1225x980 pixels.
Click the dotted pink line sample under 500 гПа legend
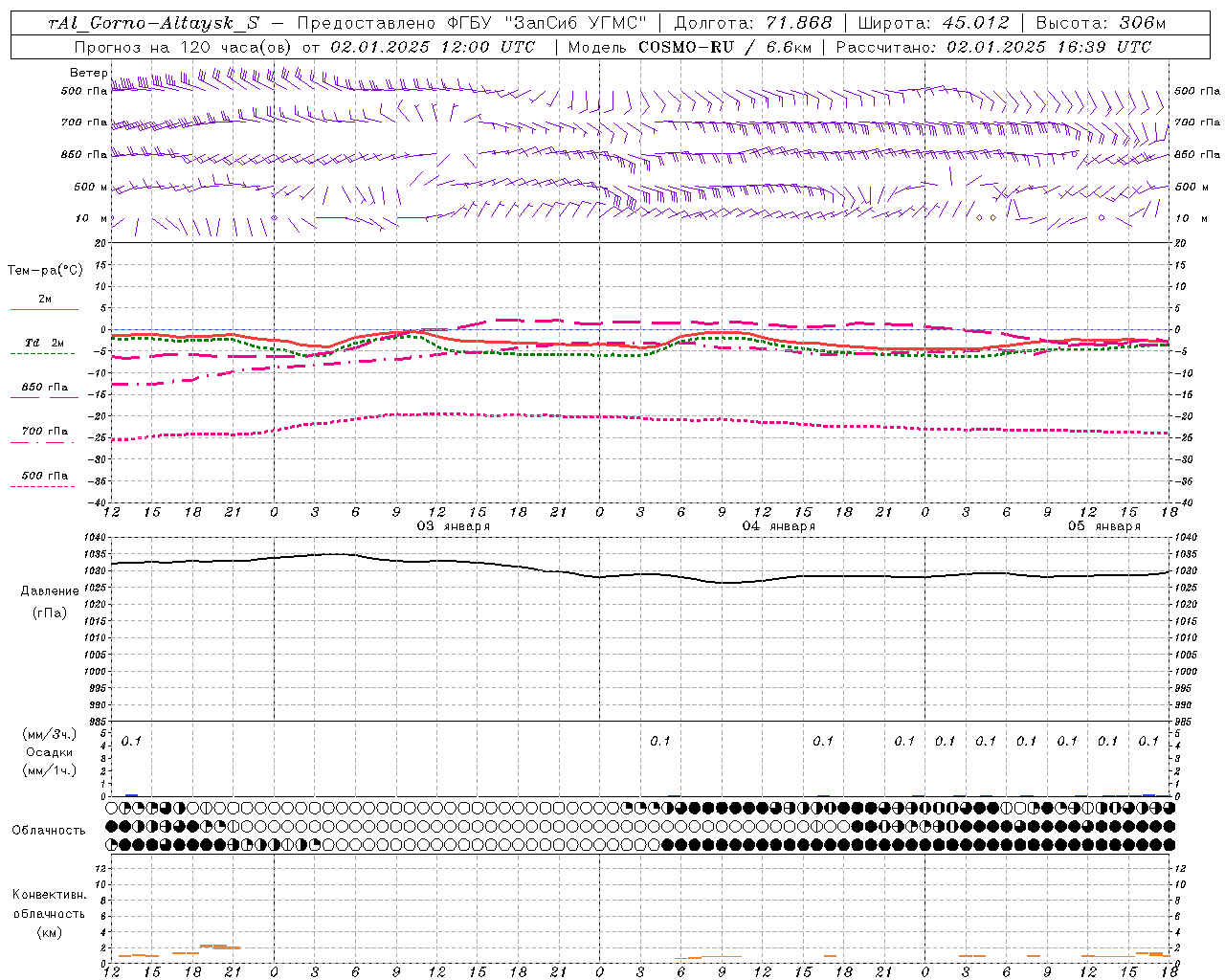click(42, 486)
